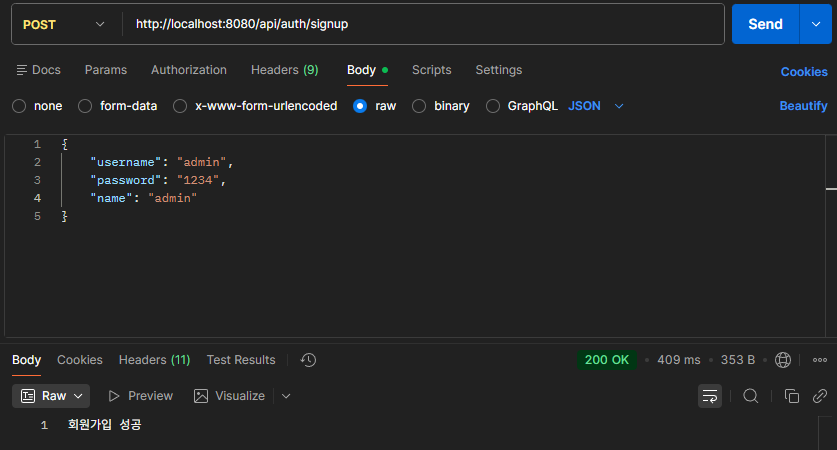Open the Settings tab
This screenshot has width=837, height=450.
click(x=499, y=70)
